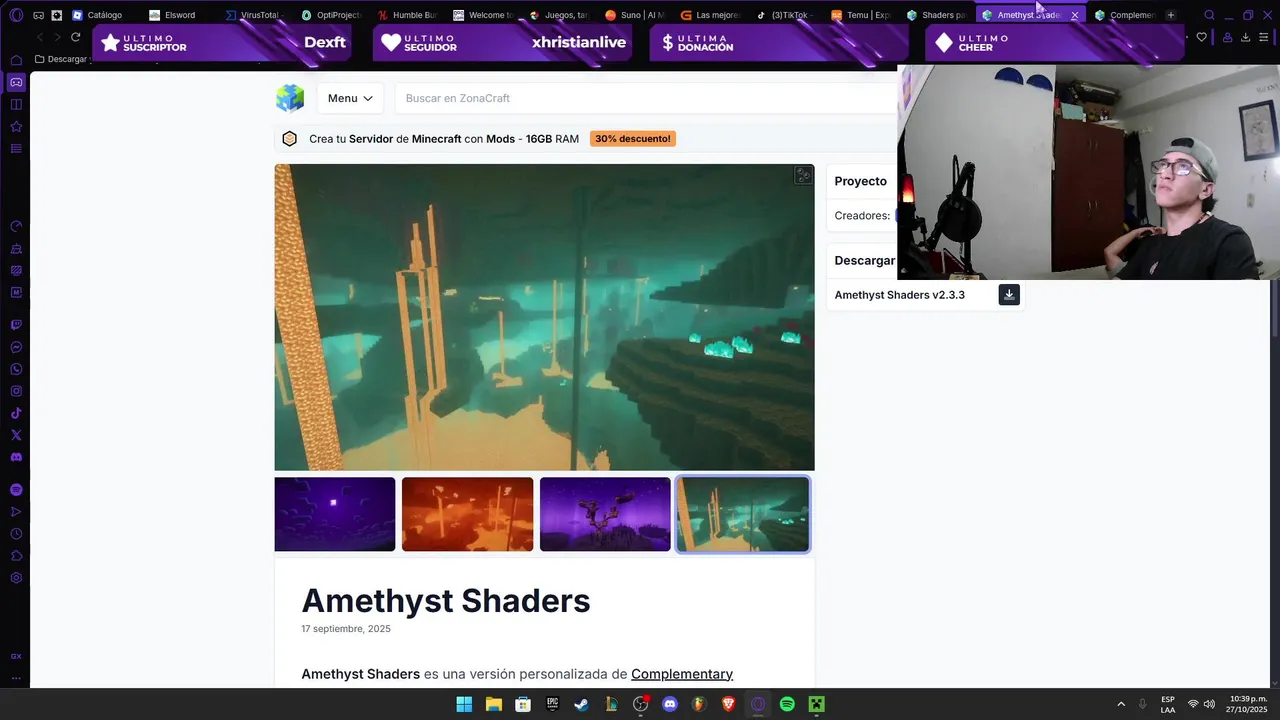
Task: Open Twitch in the sidebar
Action: pos(16,325)
